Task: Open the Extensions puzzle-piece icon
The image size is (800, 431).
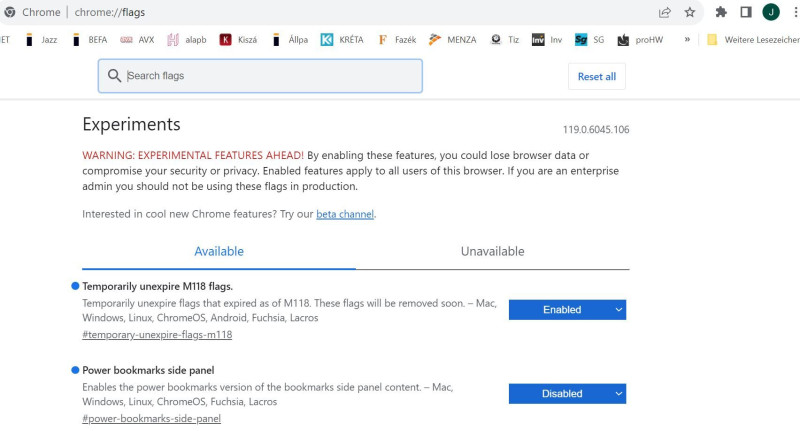Action: (721, 12)
